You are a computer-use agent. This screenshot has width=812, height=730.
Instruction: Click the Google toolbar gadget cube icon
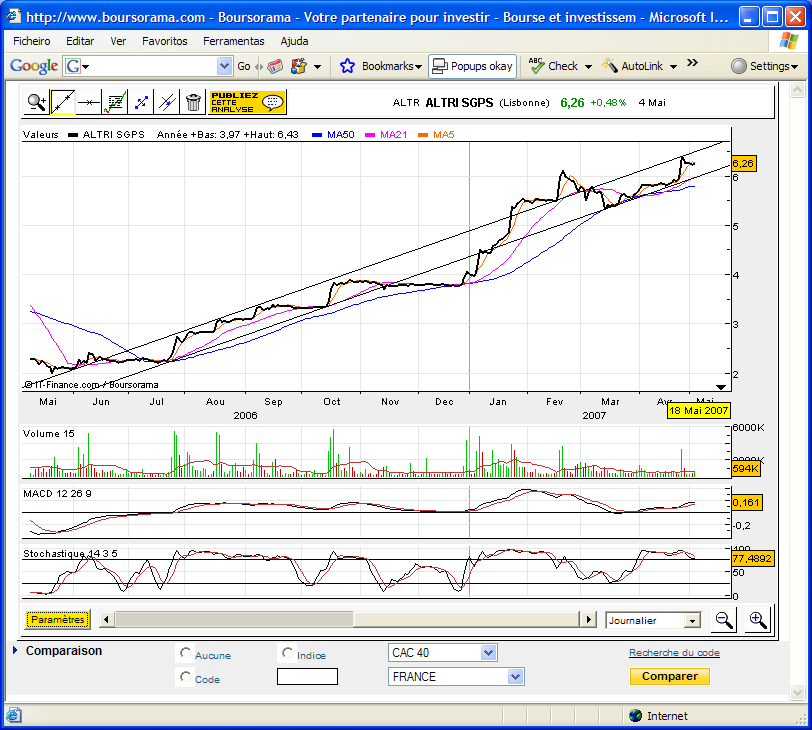(299, 66)
